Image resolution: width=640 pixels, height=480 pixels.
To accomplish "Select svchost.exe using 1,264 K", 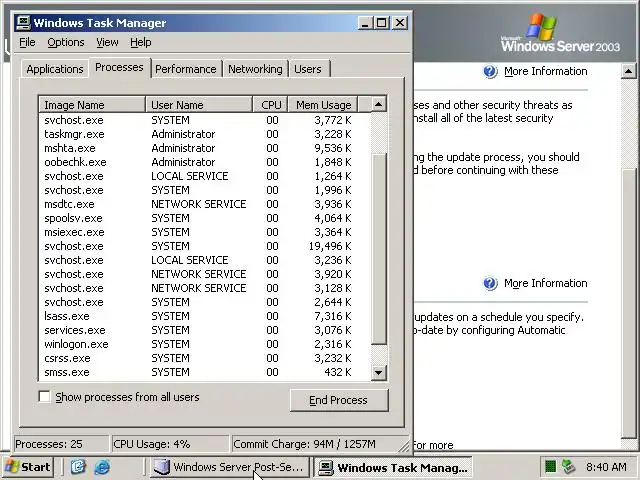I will (x=205, y=176).
